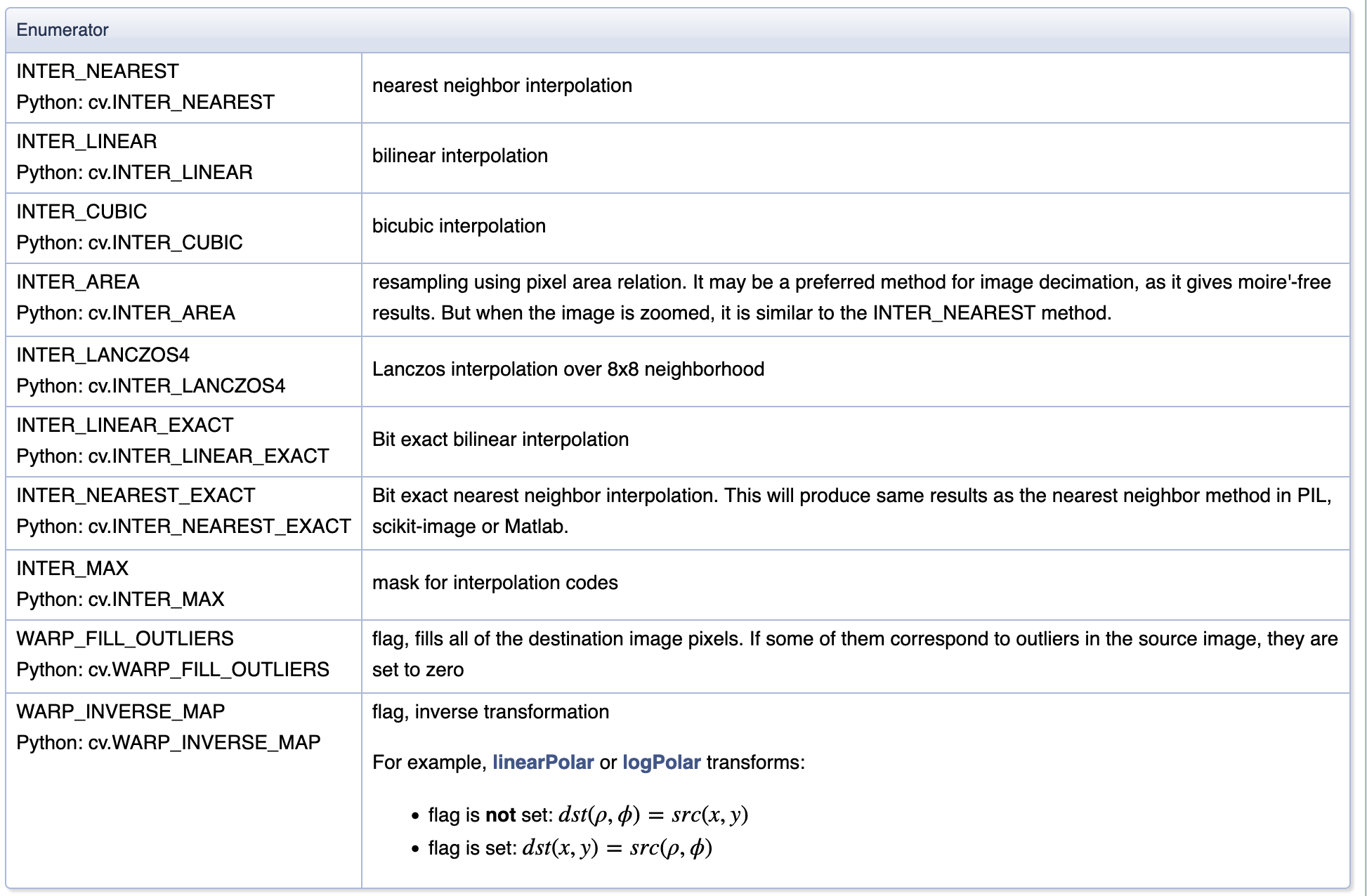Click the 'flag is set: dst(x, y)' formula line
The image size is (1367, 896).
tap(570, 848)
